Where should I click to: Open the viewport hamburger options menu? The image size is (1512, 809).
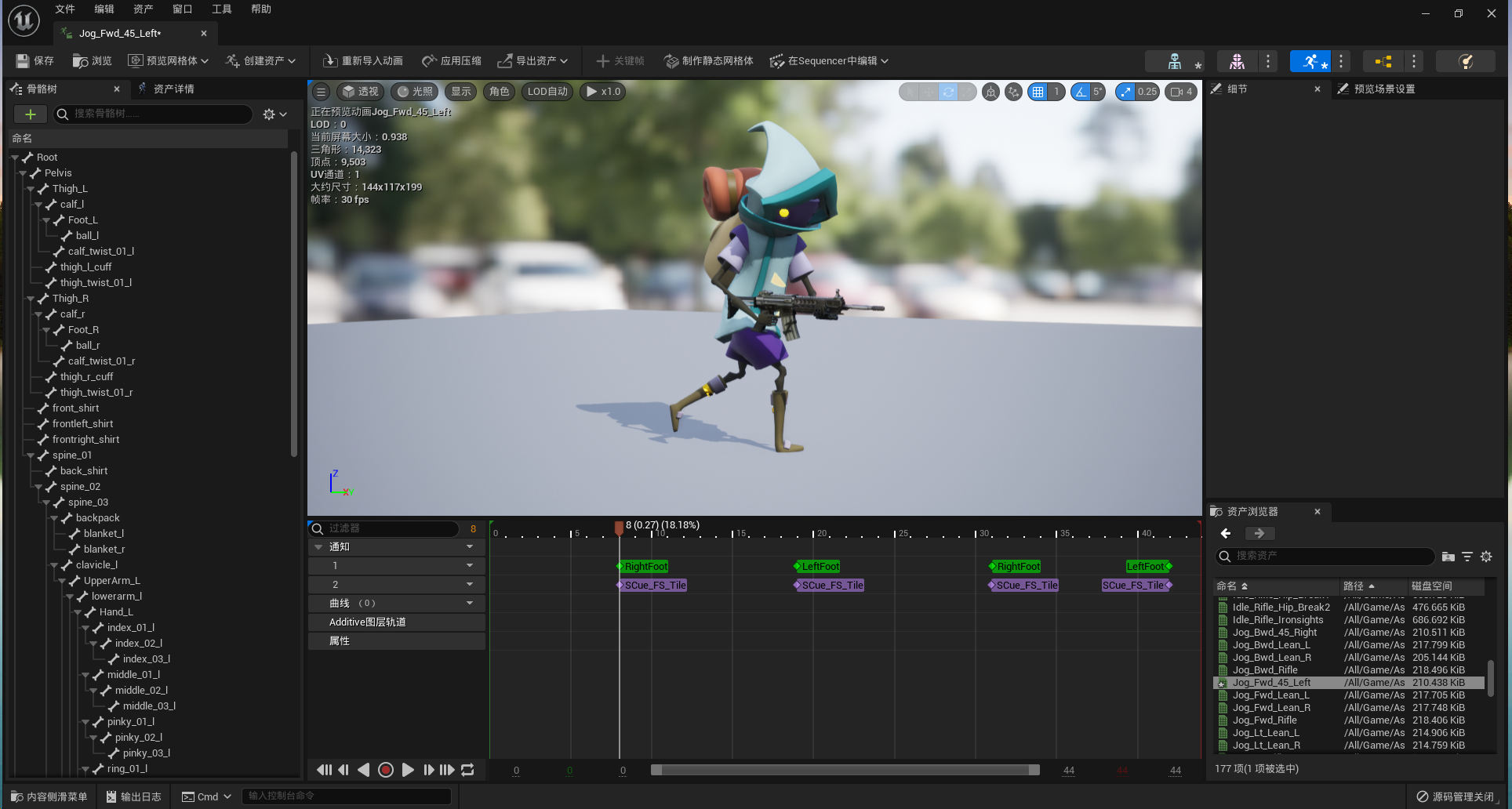click(321, 92)
